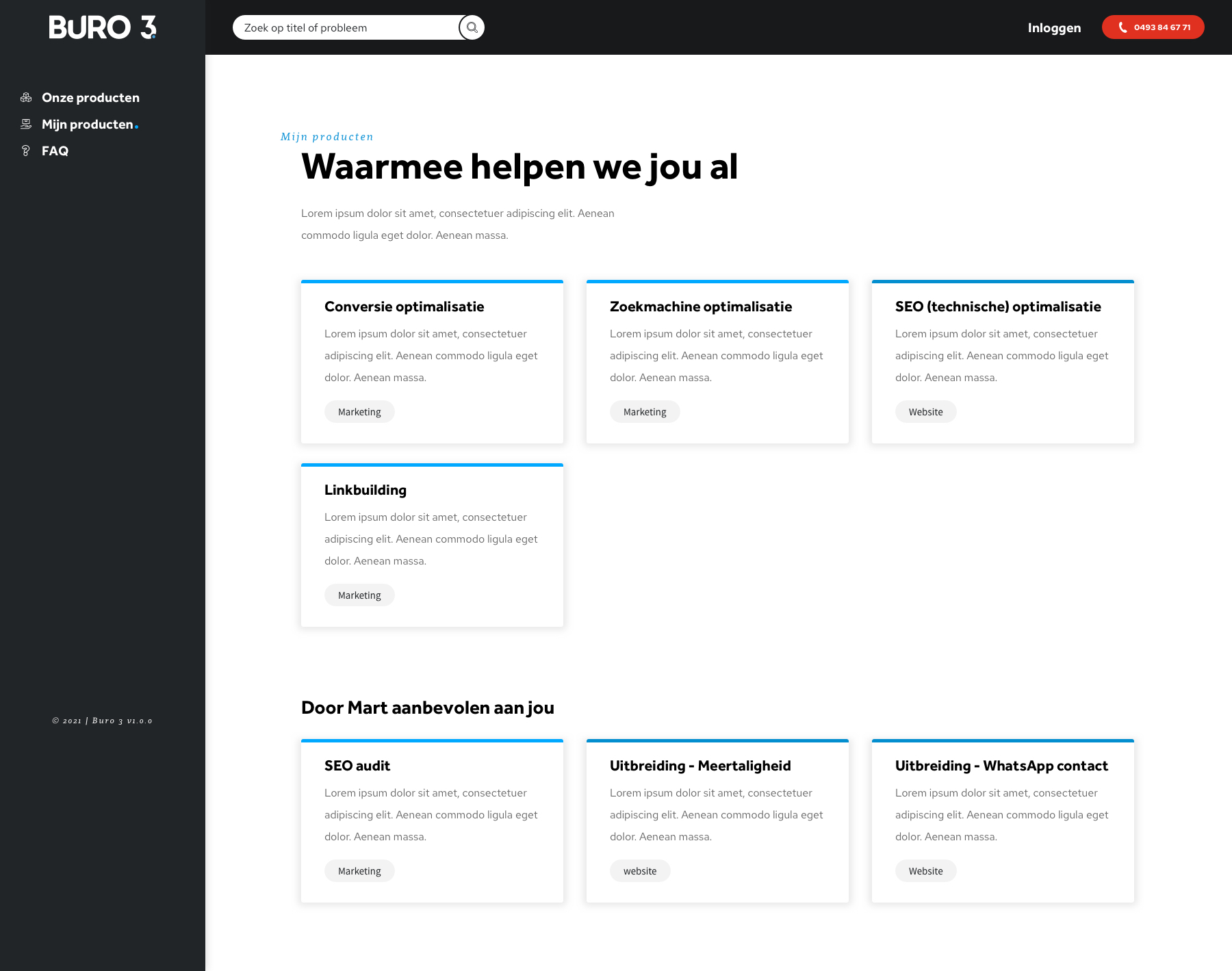Open the SEO audit recommended card
This screenshot has height=971, width=1232.
click(x=432, y=820)
